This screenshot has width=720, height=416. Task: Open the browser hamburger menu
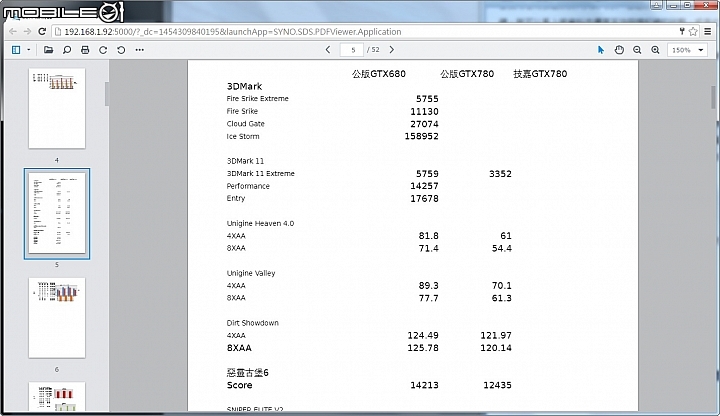[708, 31]
